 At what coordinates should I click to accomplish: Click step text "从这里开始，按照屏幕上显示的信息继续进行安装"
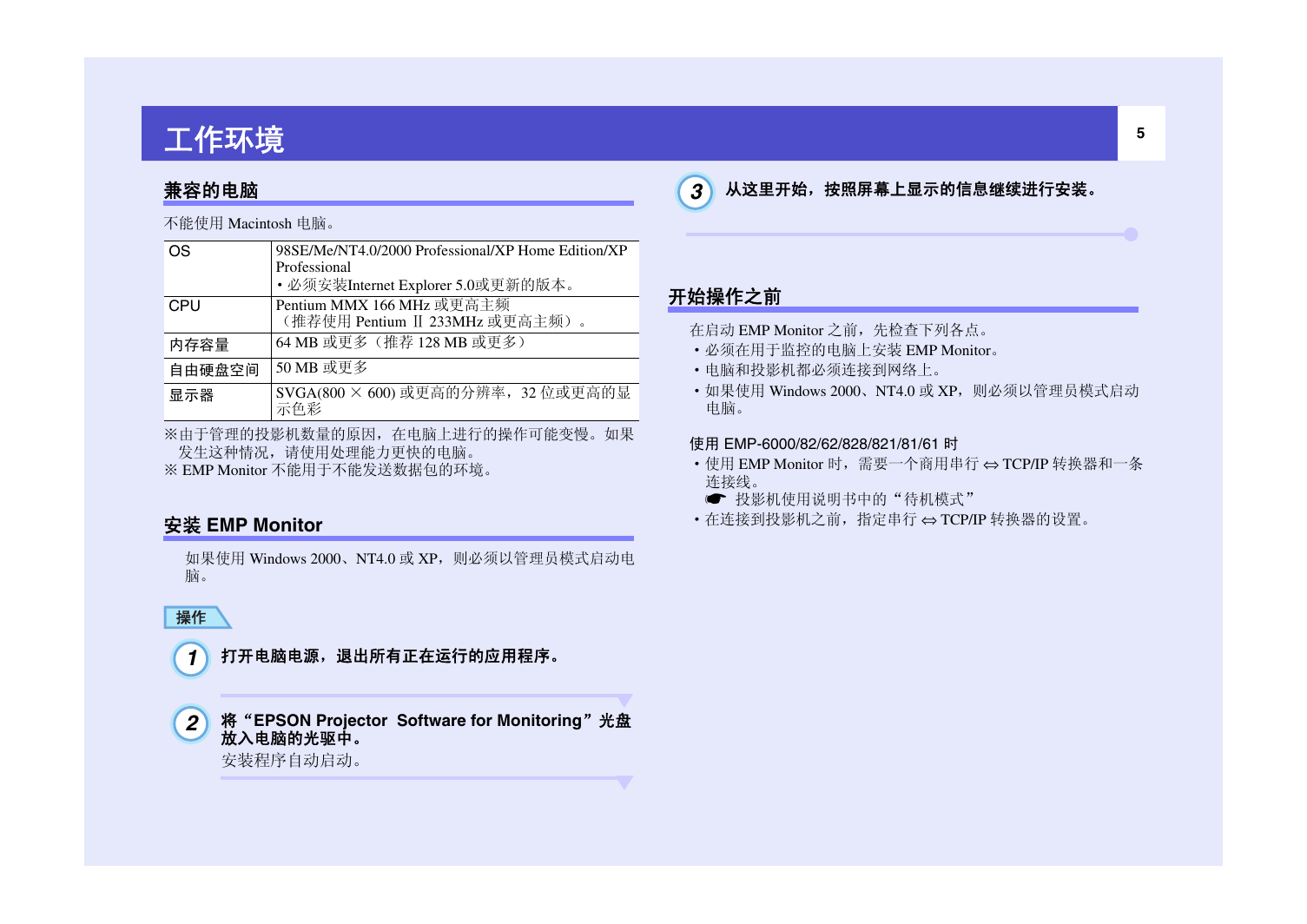[x=913, y=189]
